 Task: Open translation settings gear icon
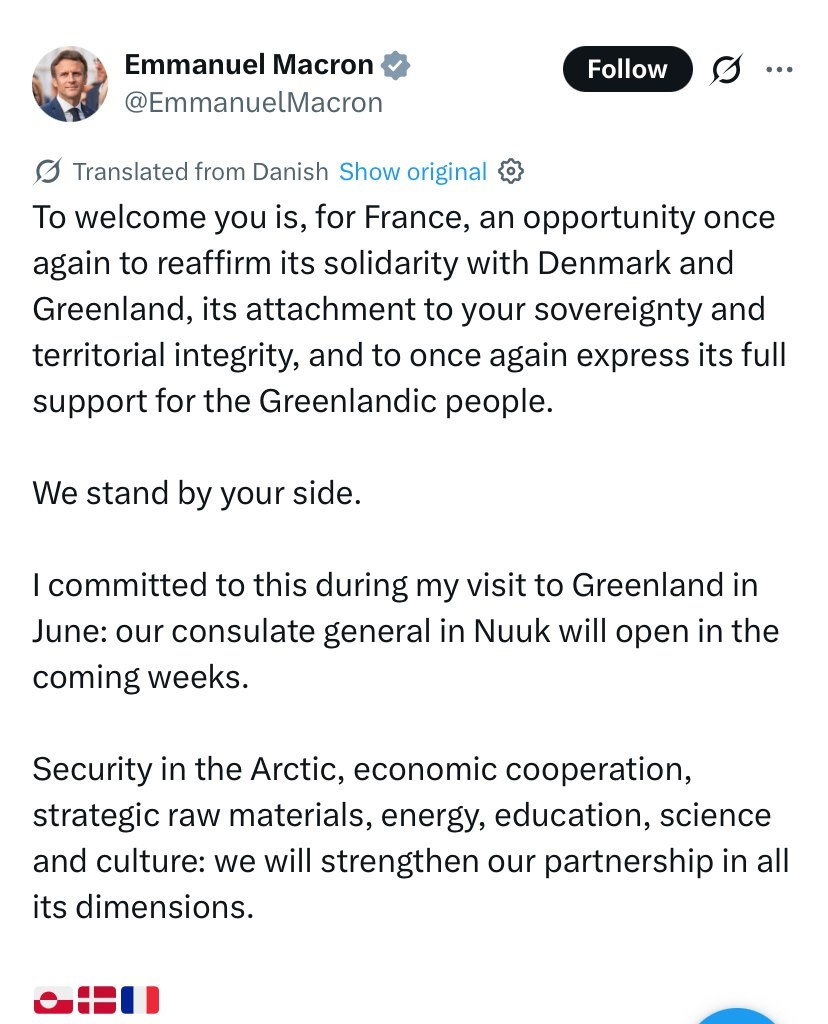point(510,172)
